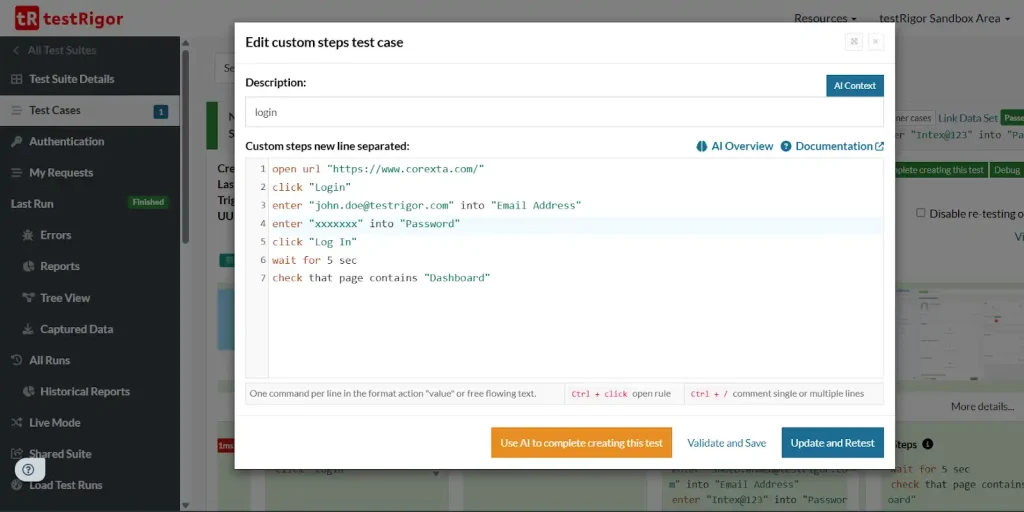This screenshot has height=512, width=1024.
Task: Click the Test Suite Details grid icon
Action: [17, 79]
